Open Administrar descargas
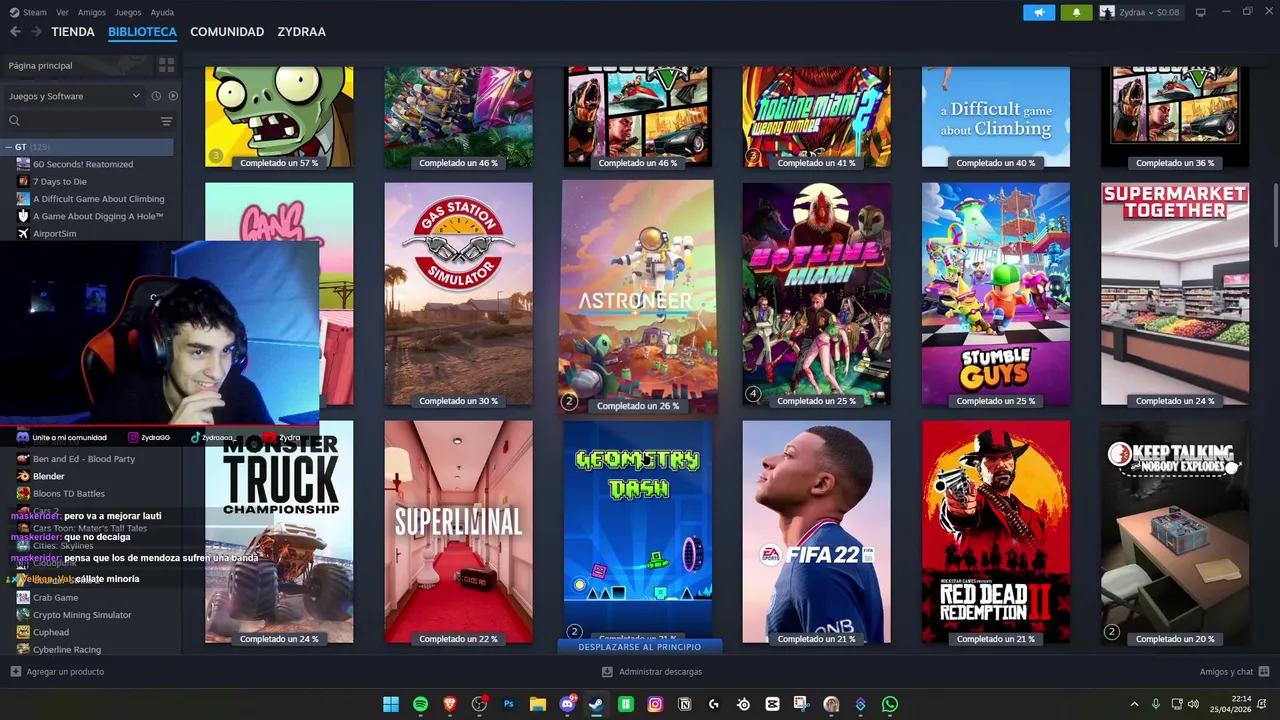This screenshot has height=720, width=1280. 652,672
